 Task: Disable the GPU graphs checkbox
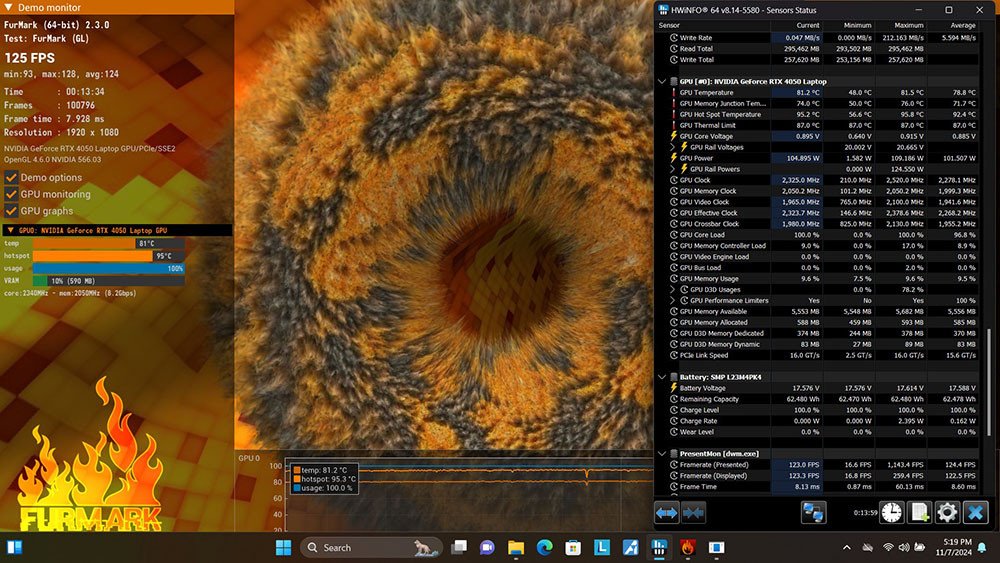click(12, 211)
